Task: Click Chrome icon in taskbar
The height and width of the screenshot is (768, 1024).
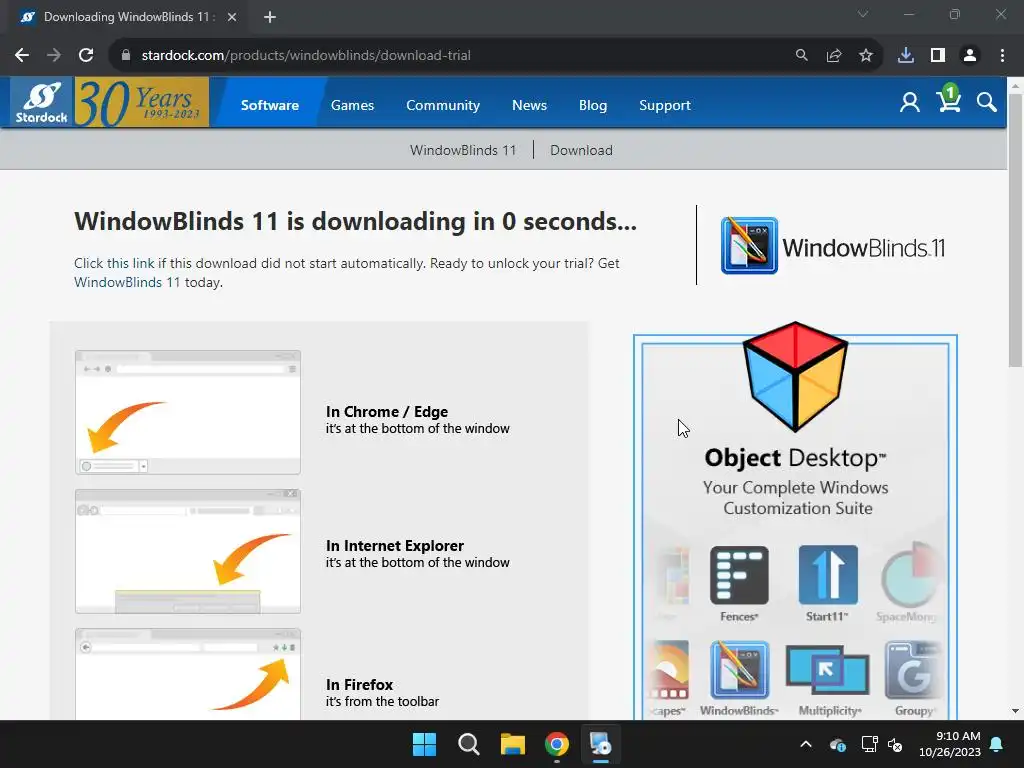Action: click(x=556, y=744)
